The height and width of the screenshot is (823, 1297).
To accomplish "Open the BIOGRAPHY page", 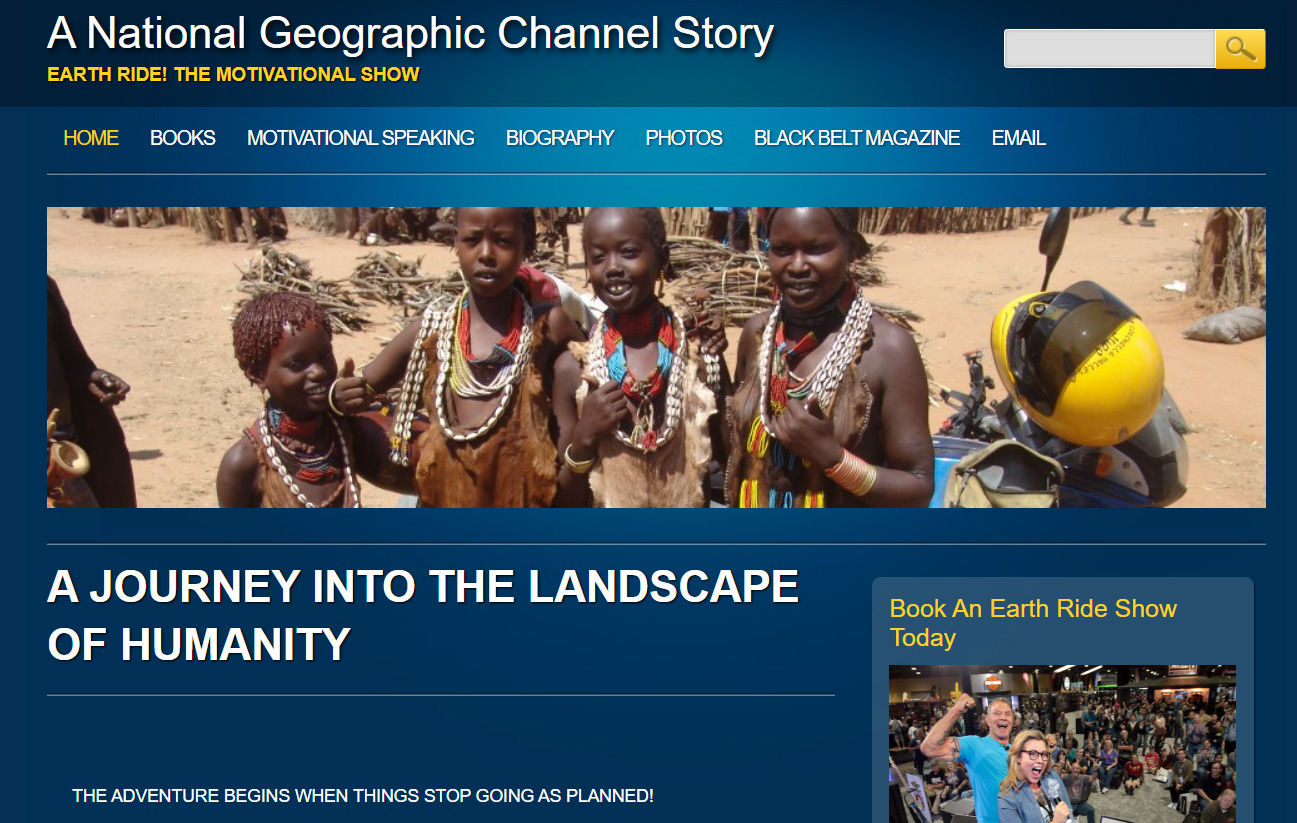I will click(560, 138).
